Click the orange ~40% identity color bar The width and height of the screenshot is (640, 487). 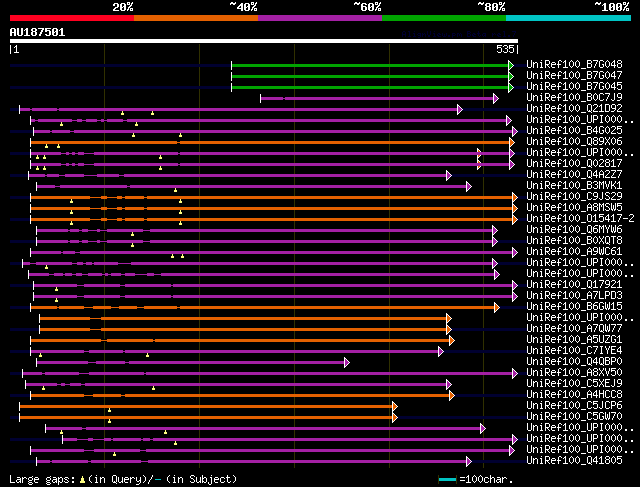196,18
